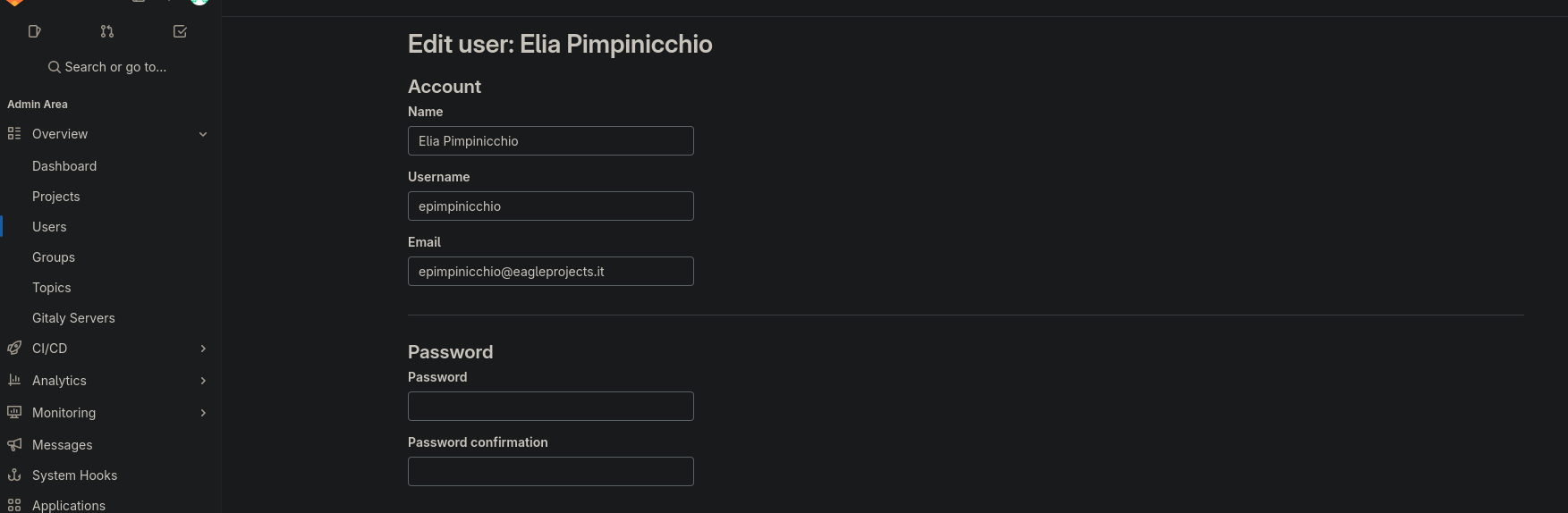Select Groups in the Overview menu
The width and height of the screenshot is (1568, 513).
click(x=54, y=257)
